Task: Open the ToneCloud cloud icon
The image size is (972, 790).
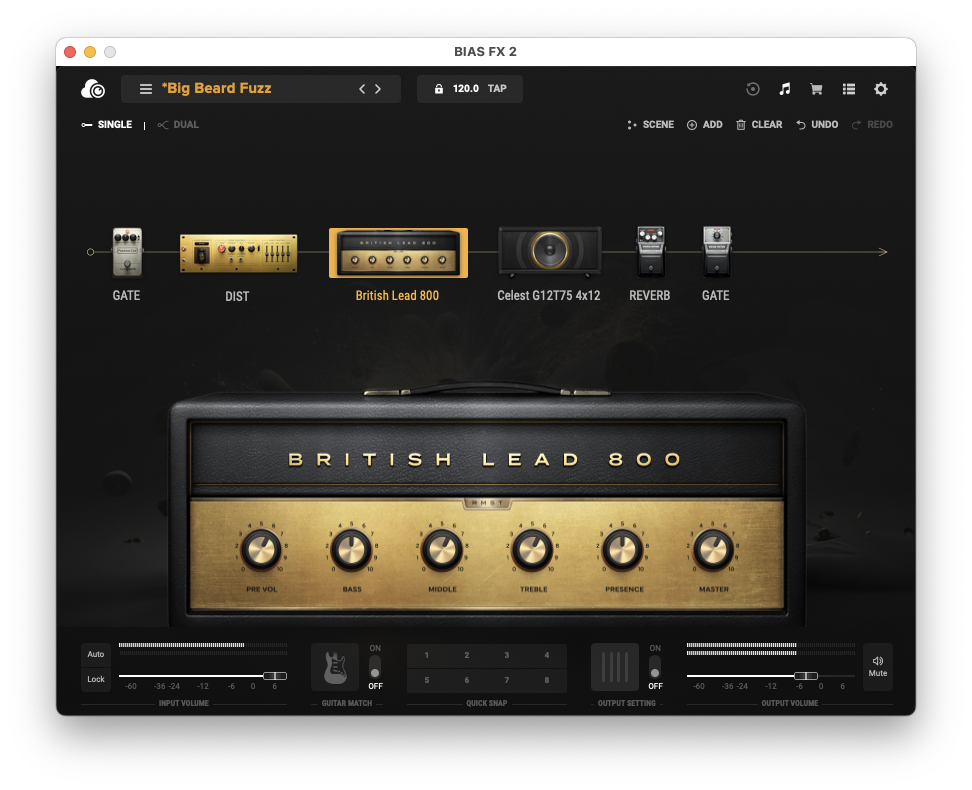Action: [93, 89]
